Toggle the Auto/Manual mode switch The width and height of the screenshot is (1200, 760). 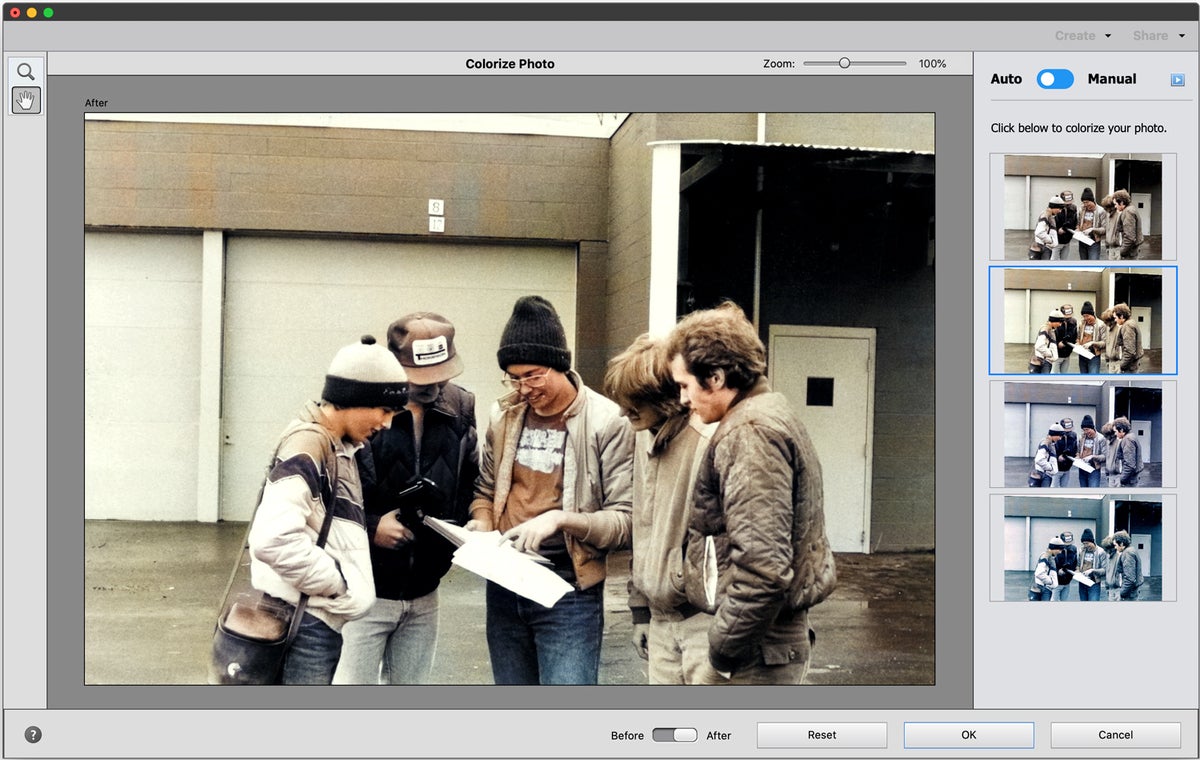pyautogui.click(x=1055, y=79)
